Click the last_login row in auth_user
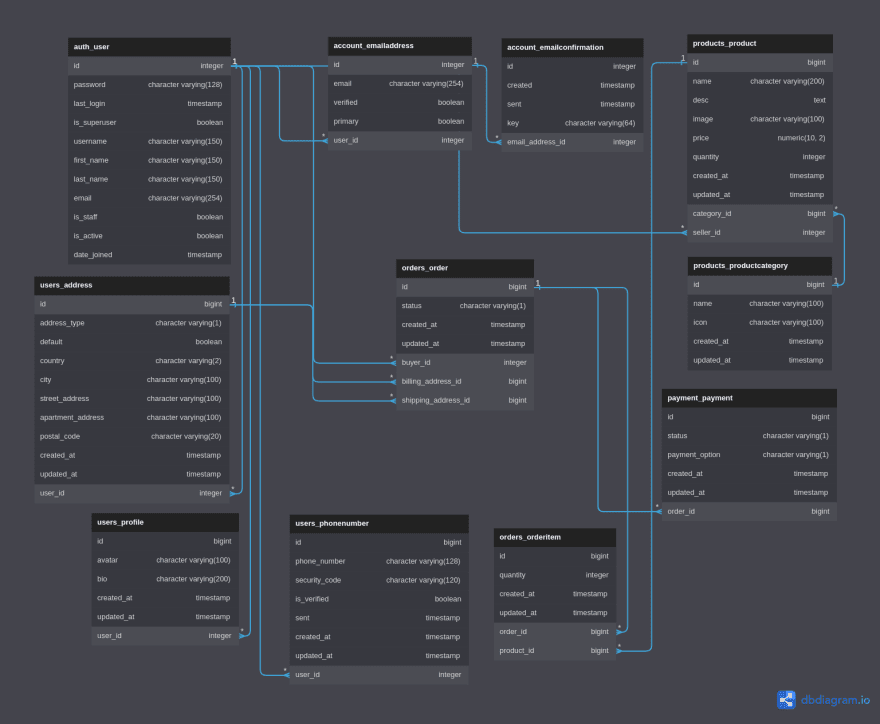This screenshot has width=880, height=724. [x=149, y=104]
